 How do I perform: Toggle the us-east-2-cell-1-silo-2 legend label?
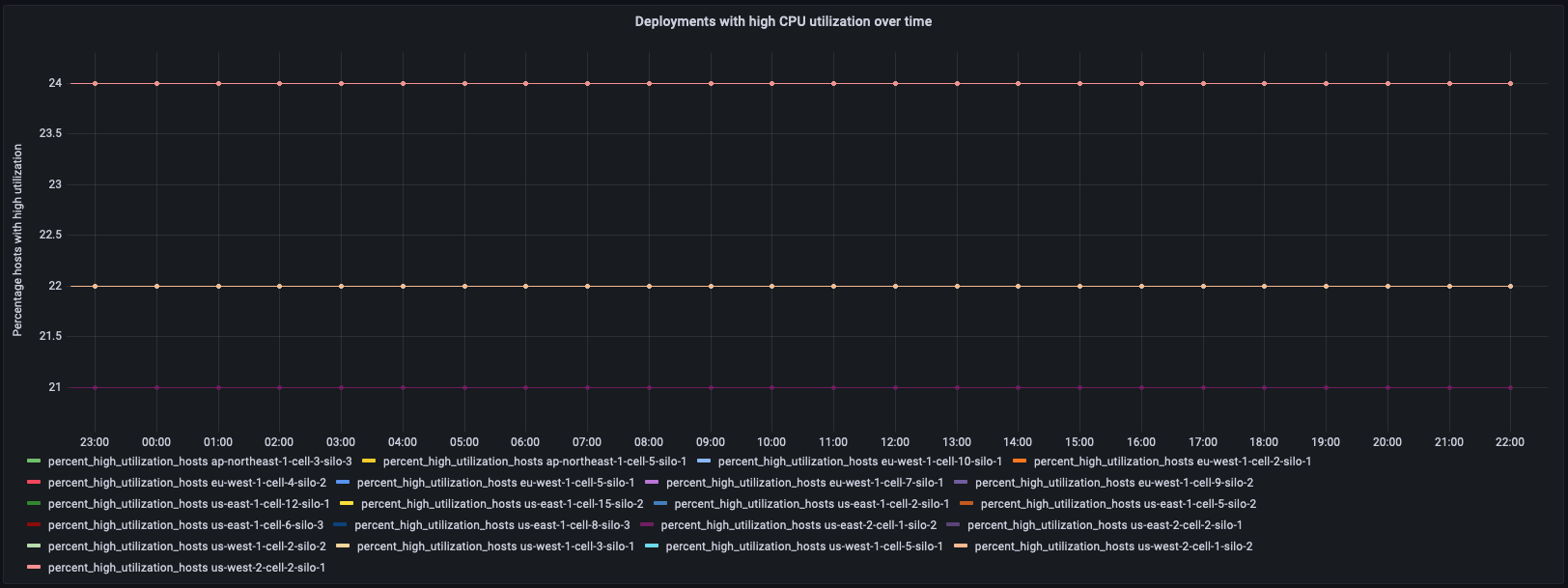[798, 525]
